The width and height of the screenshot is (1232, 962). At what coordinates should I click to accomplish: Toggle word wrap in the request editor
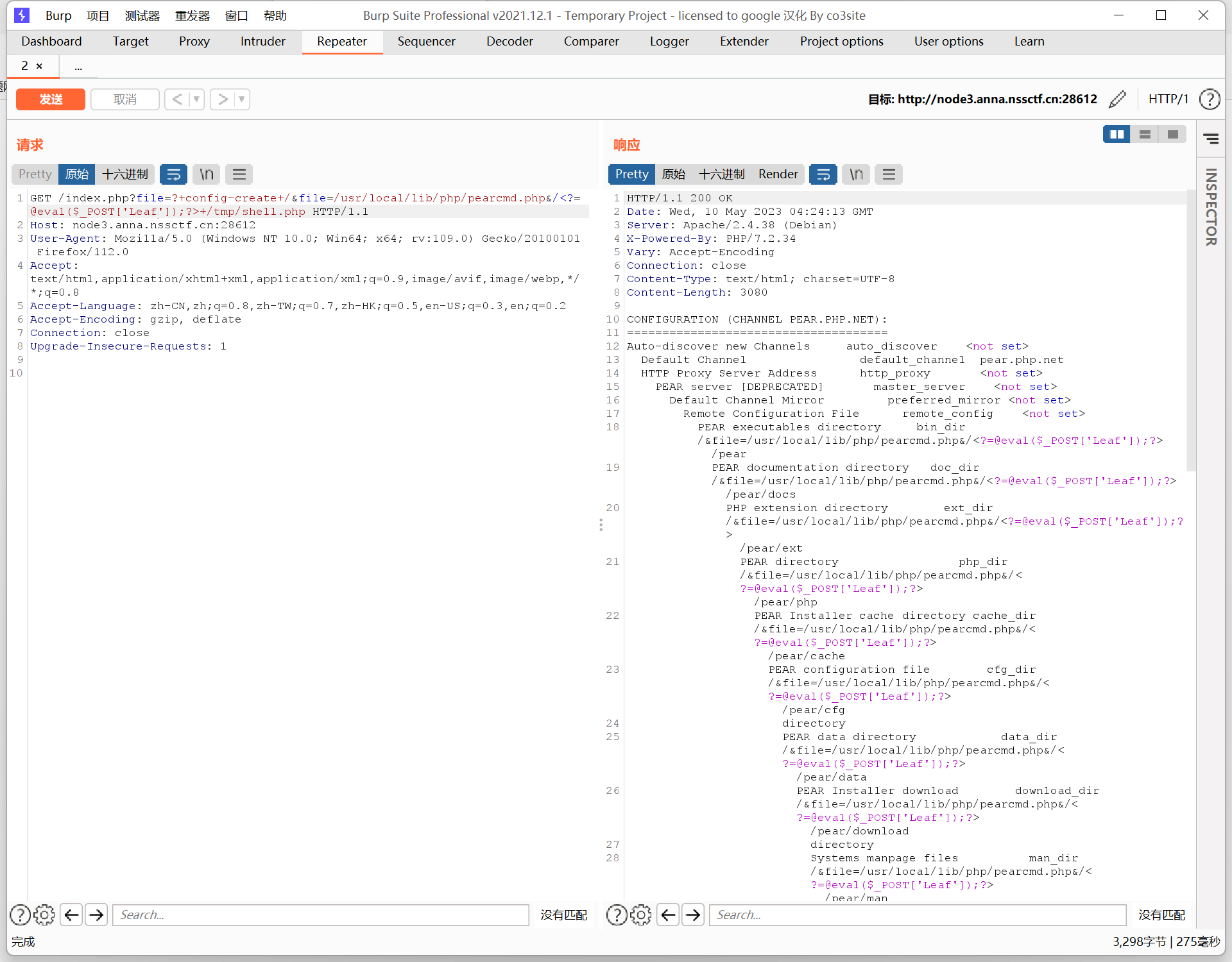click(x=173, y=174)
